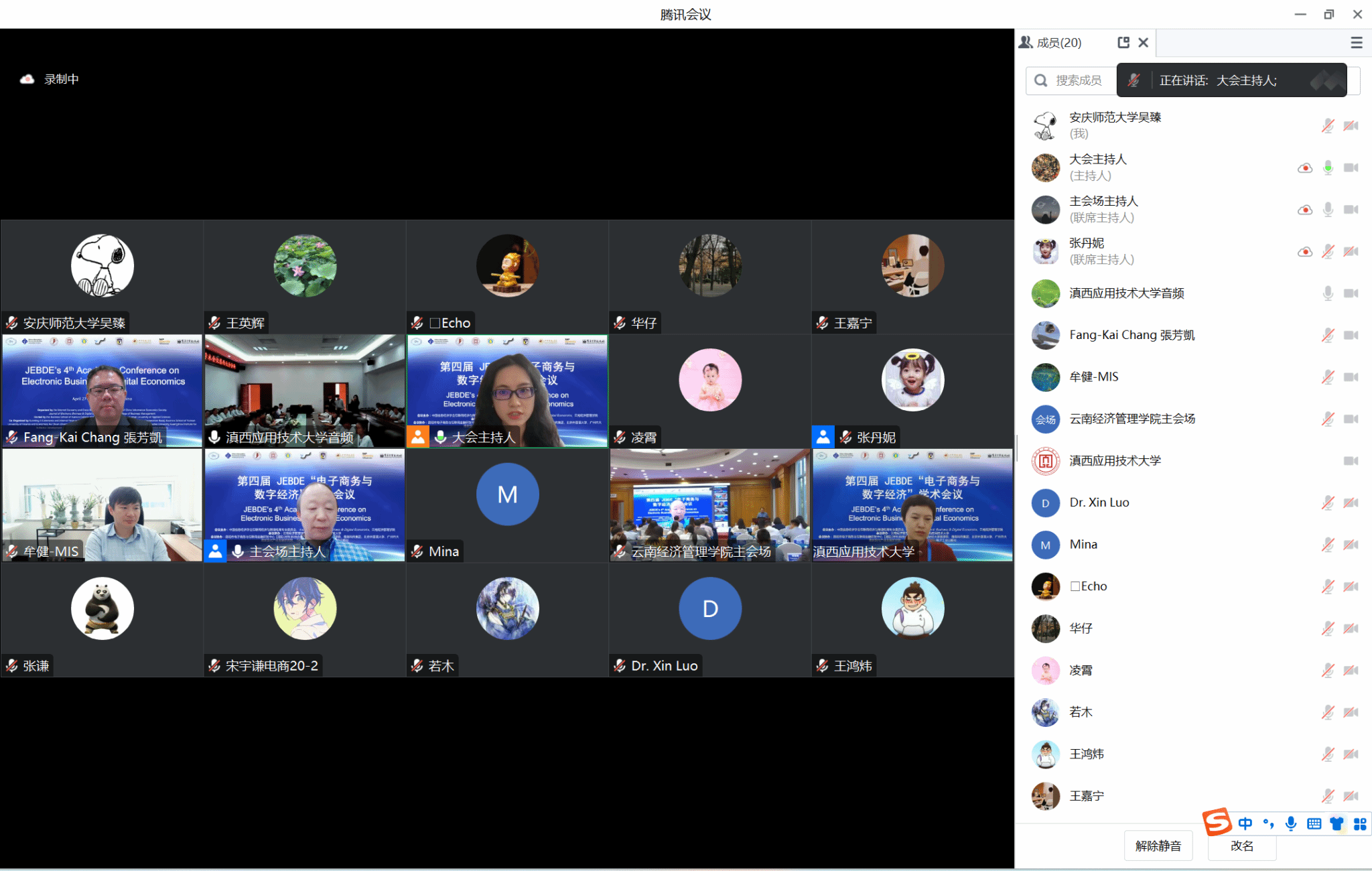The height and width of the screenshot is (871, 1372).
Task: Click Sogou IME microphone voice input icon
Action: point(1291,824)
